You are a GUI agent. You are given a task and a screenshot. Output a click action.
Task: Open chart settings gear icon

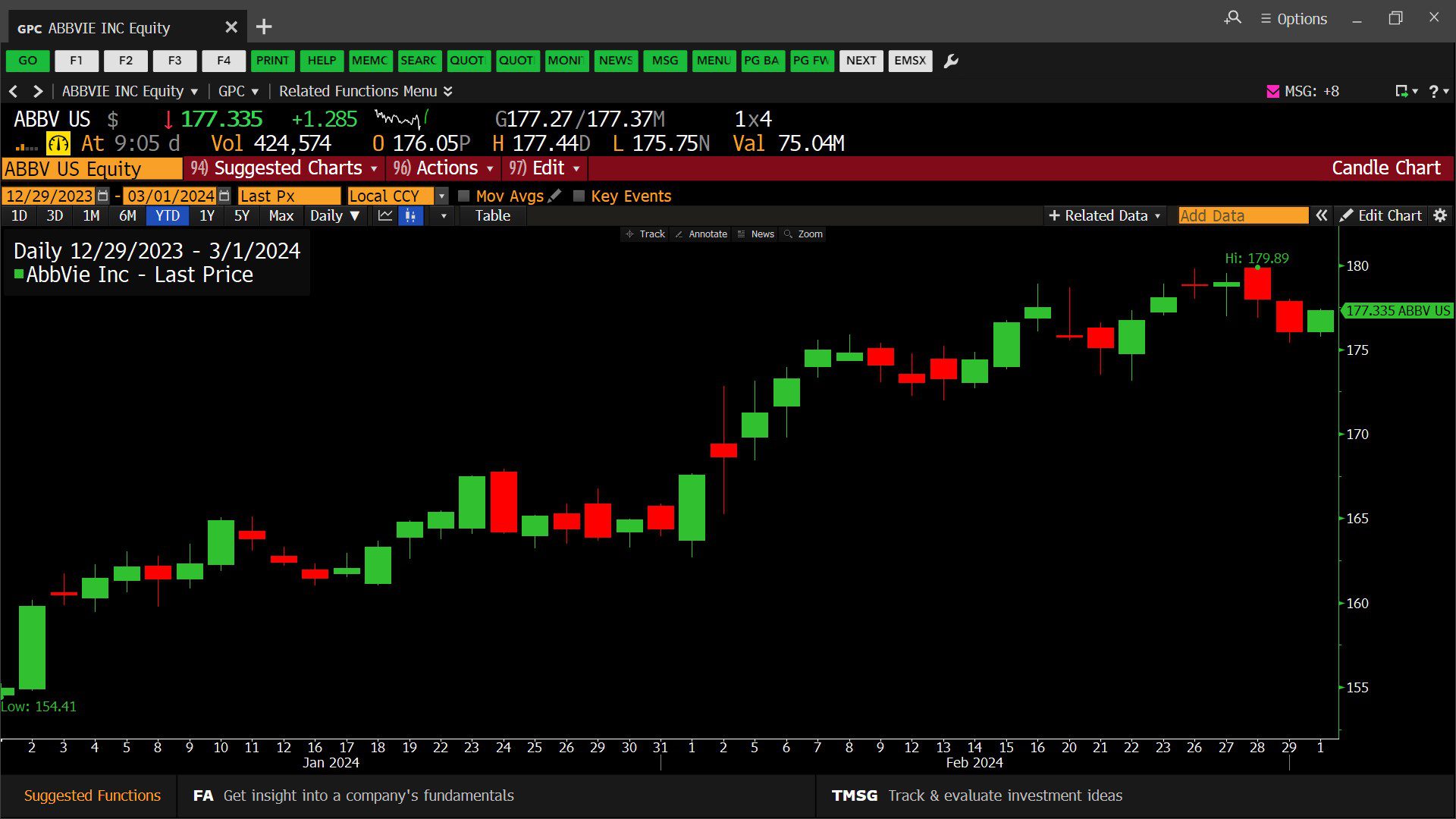(1440, 215)
